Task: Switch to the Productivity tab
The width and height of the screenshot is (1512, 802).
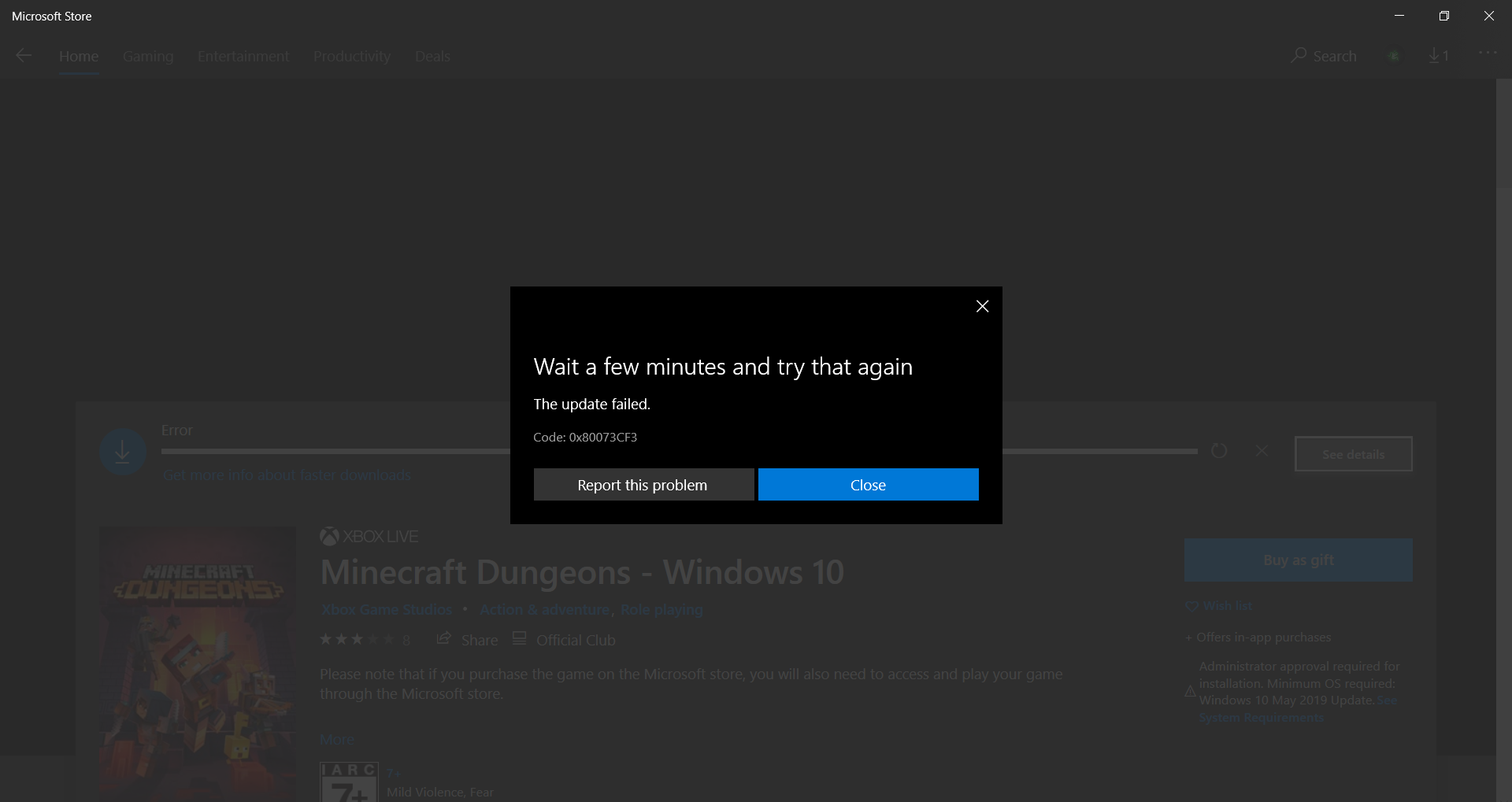Action: 352,57
